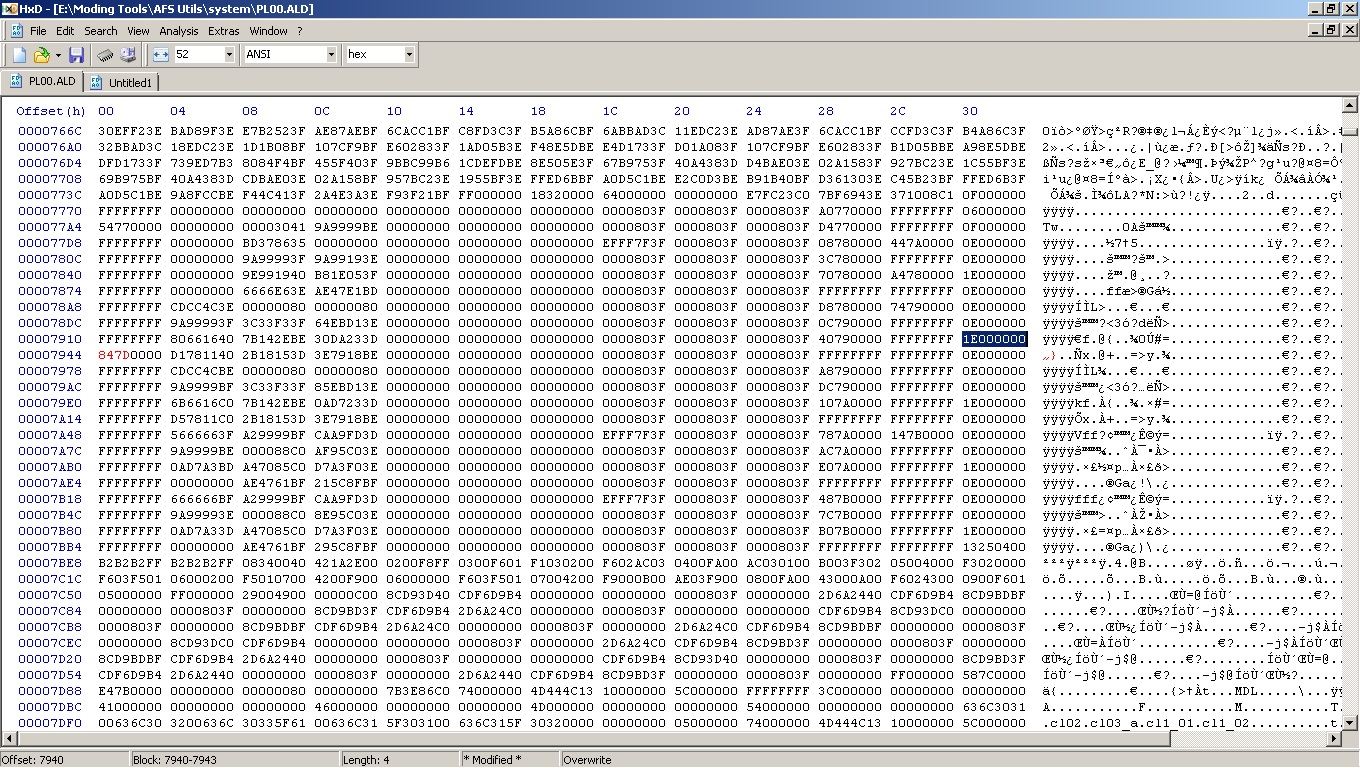Select row offset 00007DF0
This screenshot has width=1360, height=768.
(x=50, y=723)
